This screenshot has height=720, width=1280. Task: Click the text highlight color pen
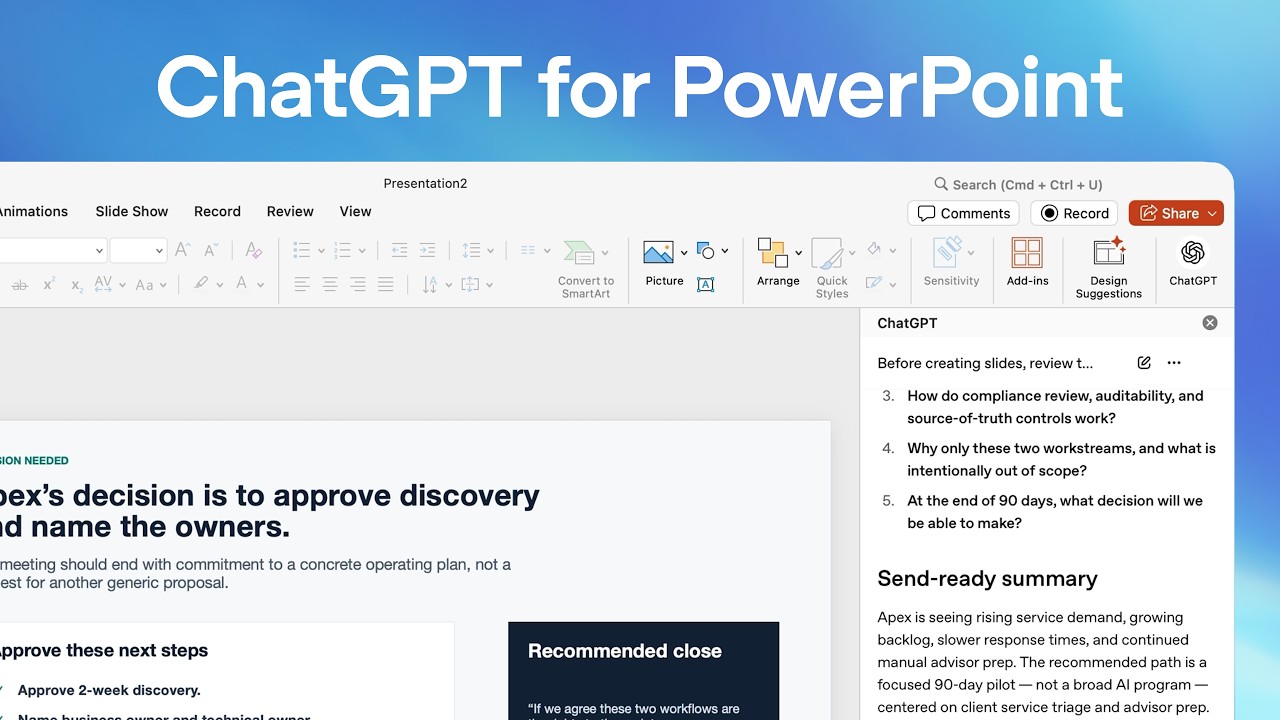pos(201,284)
